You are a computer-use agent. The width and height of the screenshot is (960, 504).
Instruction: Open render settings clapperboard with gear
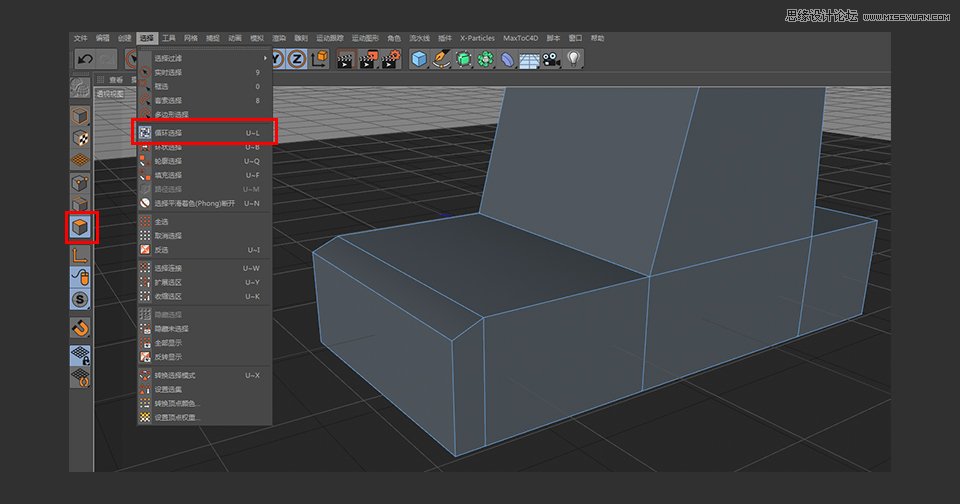pyautogui.click(x=391, y=60)
